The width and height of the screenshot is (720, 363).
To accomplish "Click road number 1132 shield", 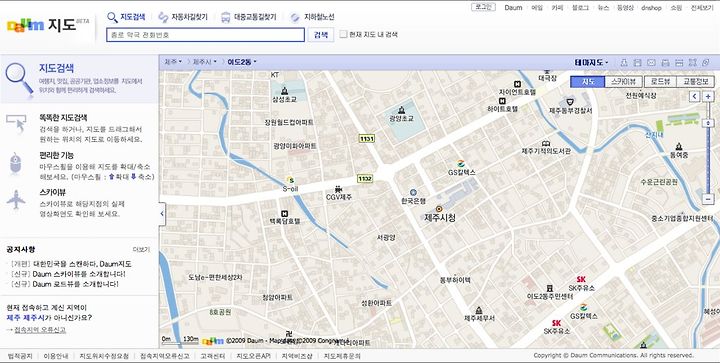I will [365, 179].
